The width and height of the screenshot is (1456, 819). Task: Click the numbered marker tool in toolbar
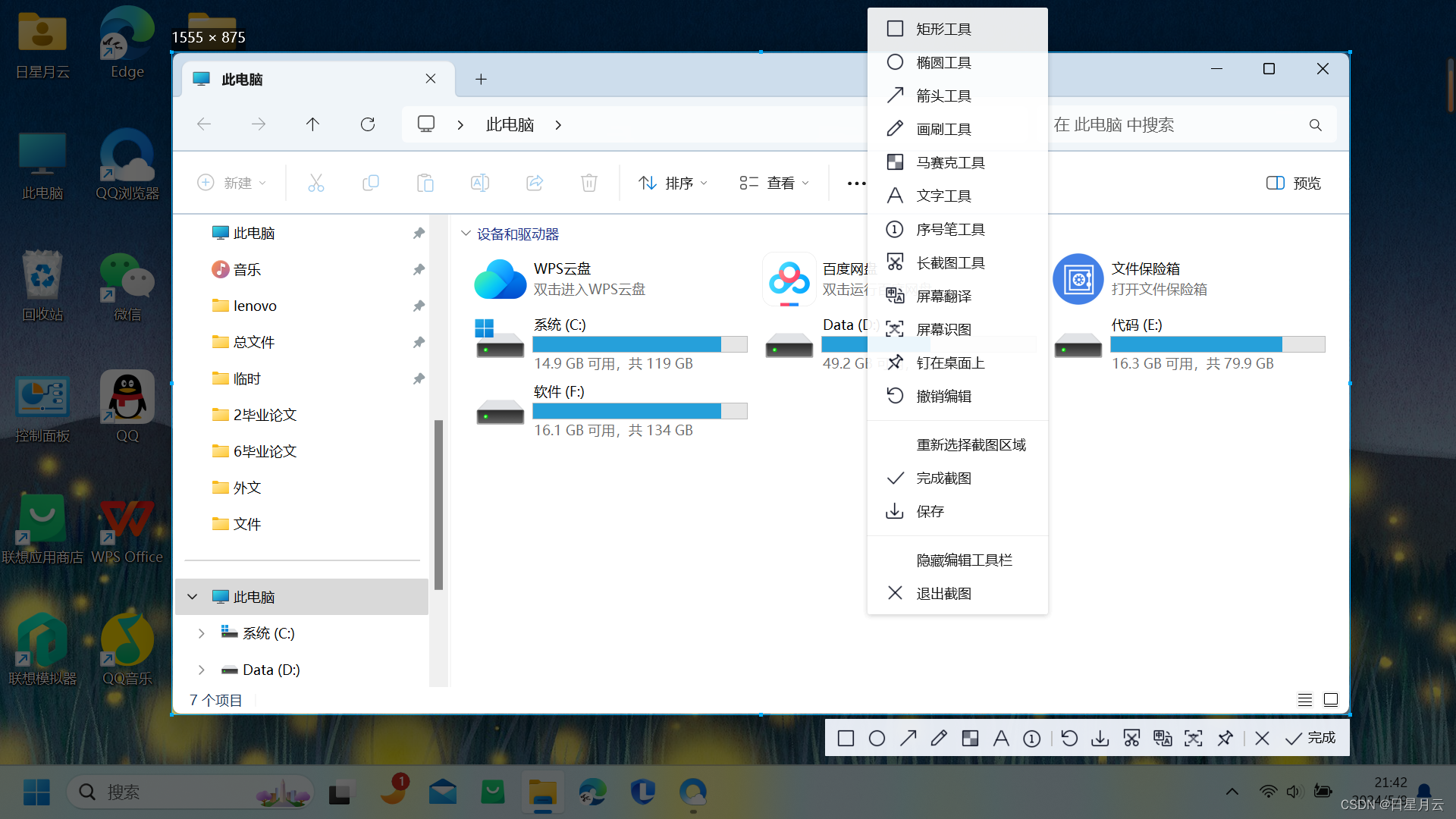(1032, 739)
